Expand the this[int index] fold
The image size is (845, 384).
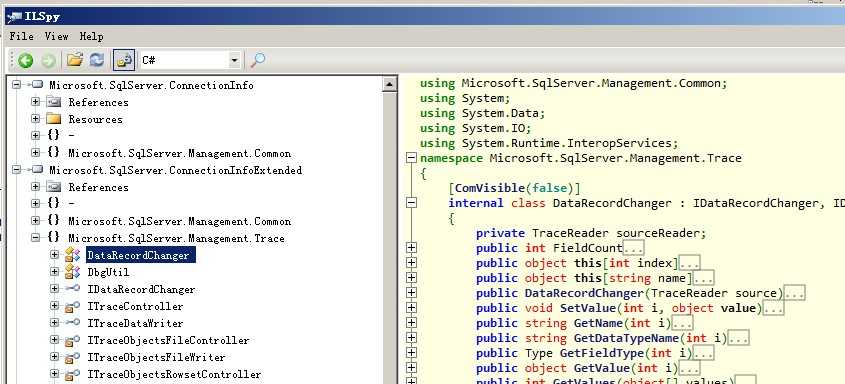[411, 263]
